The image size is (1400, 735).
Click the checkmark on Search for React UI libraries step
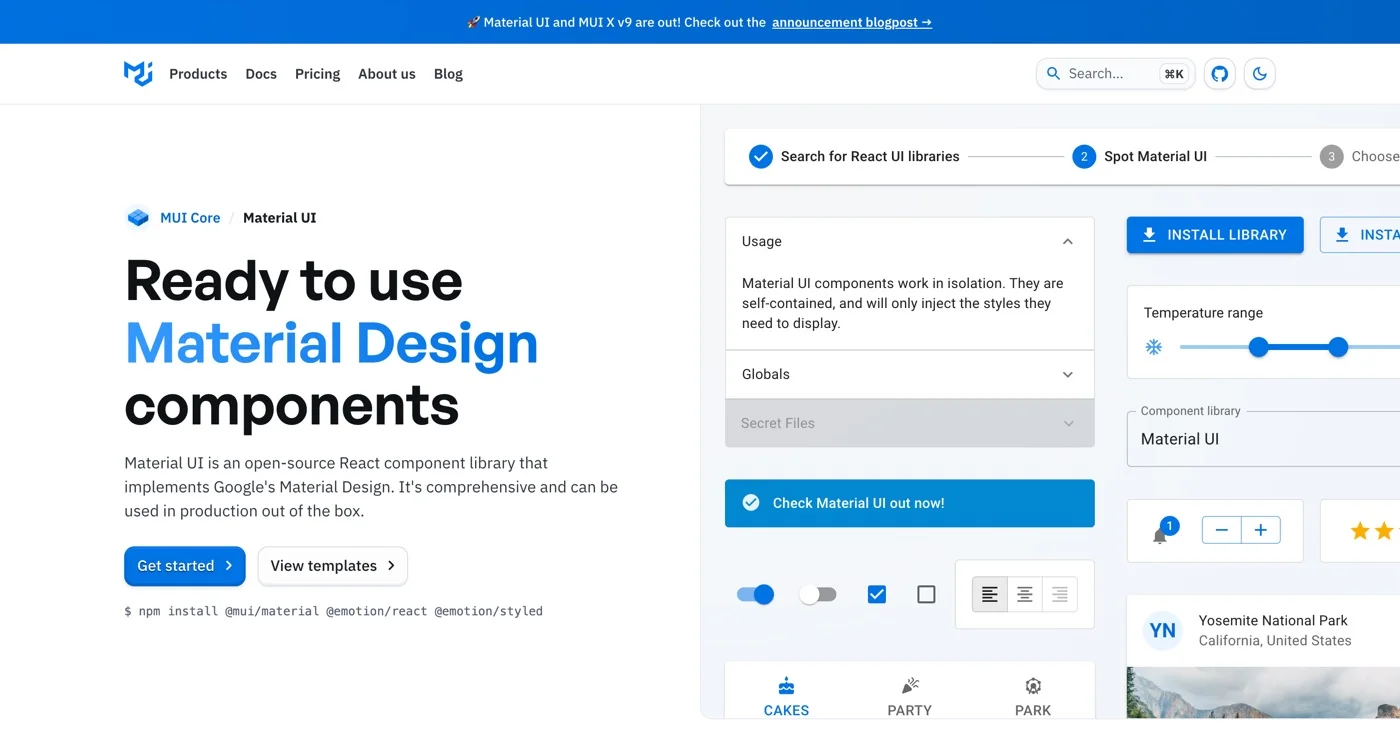(761, 156)
